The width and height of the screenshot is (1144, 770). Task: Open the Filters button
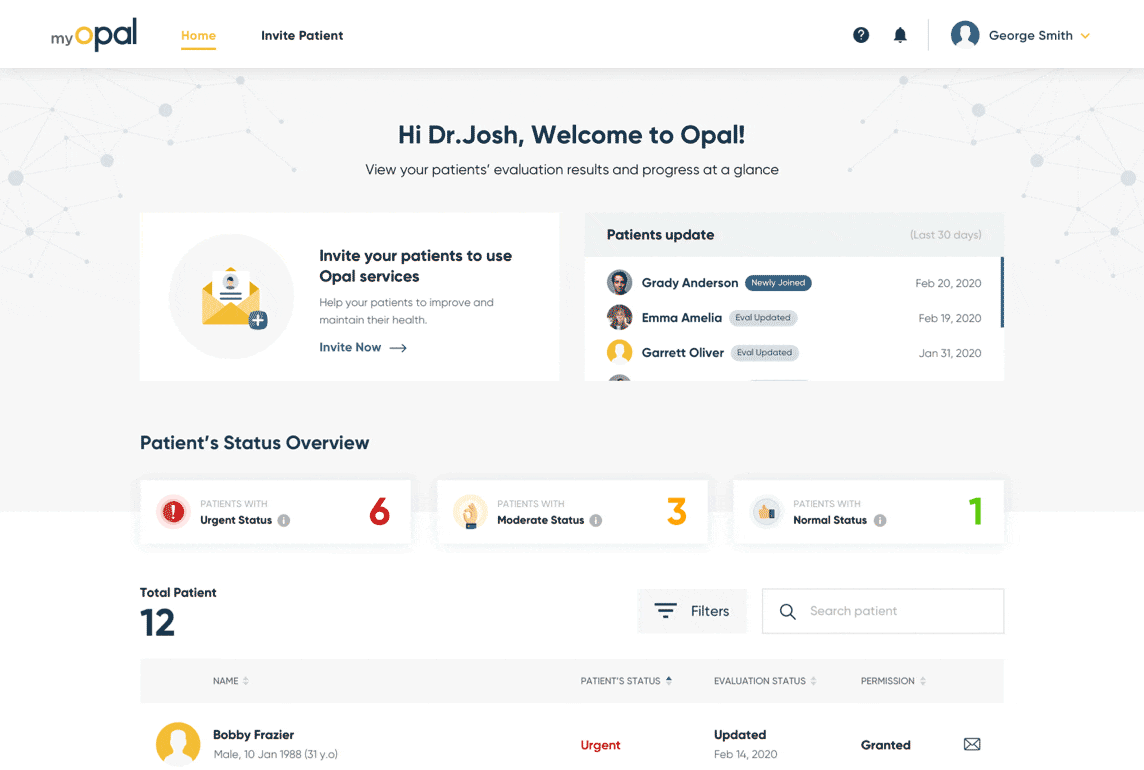(692, 611)
